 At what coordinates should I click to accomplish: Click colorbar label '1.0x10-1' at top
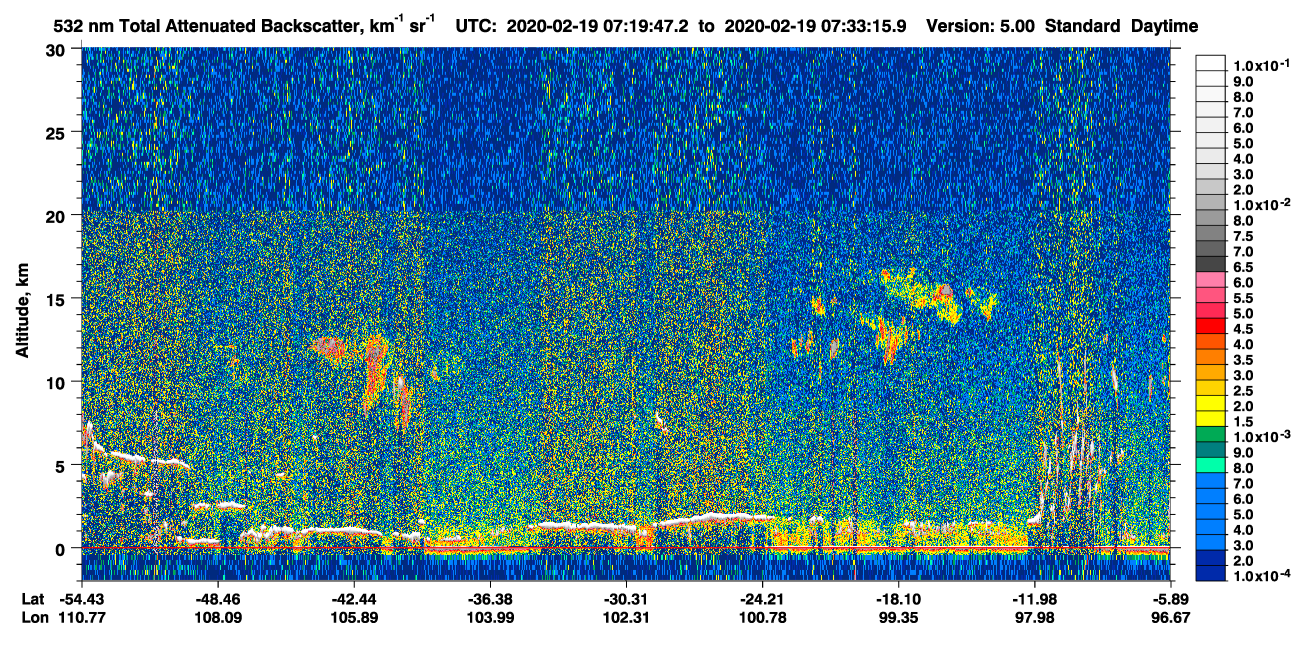coord(1260,65)
